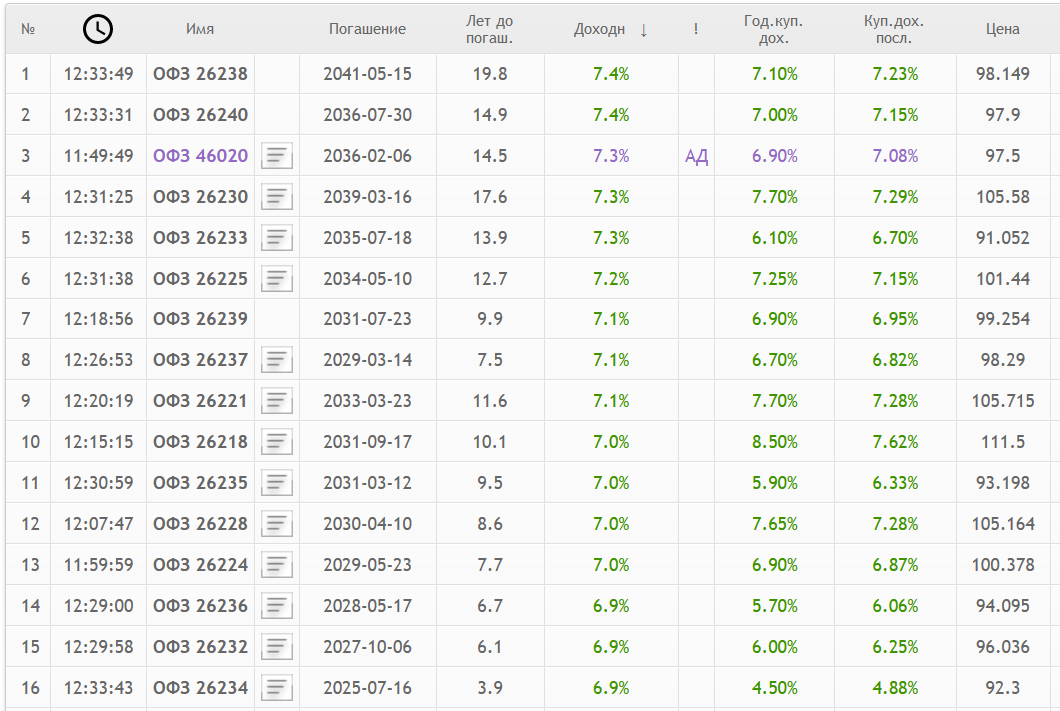Sort by the Цена column header
1060x711 pixels.
click(1003, 29)
